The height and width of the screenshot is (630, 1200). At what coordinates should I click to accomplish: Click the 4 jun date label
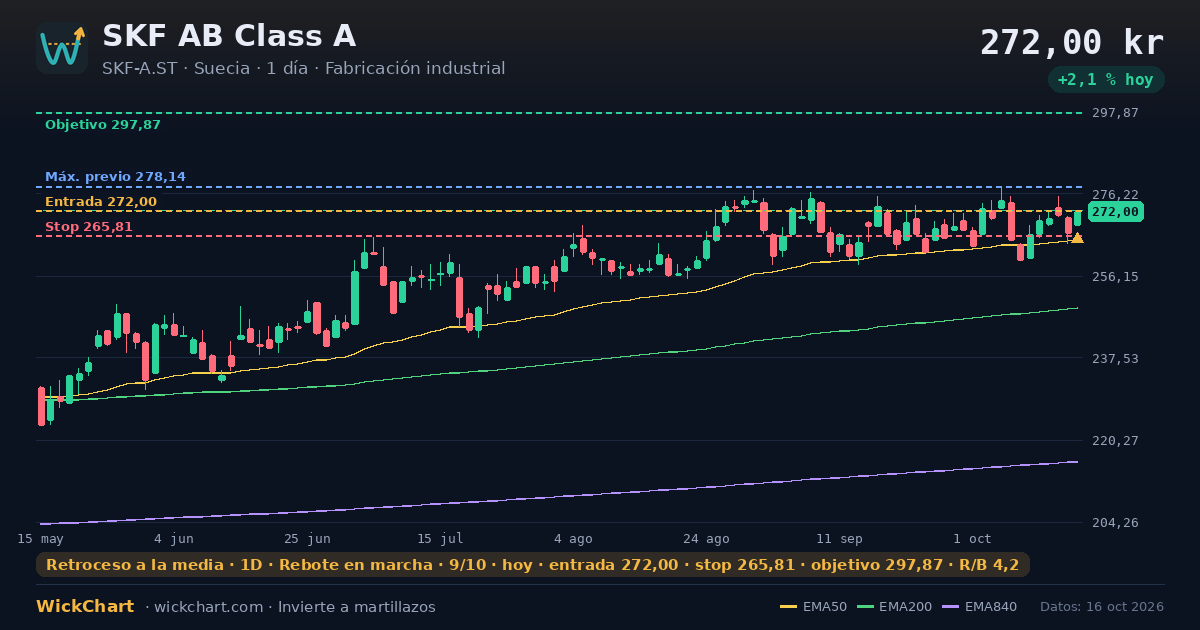174,538
